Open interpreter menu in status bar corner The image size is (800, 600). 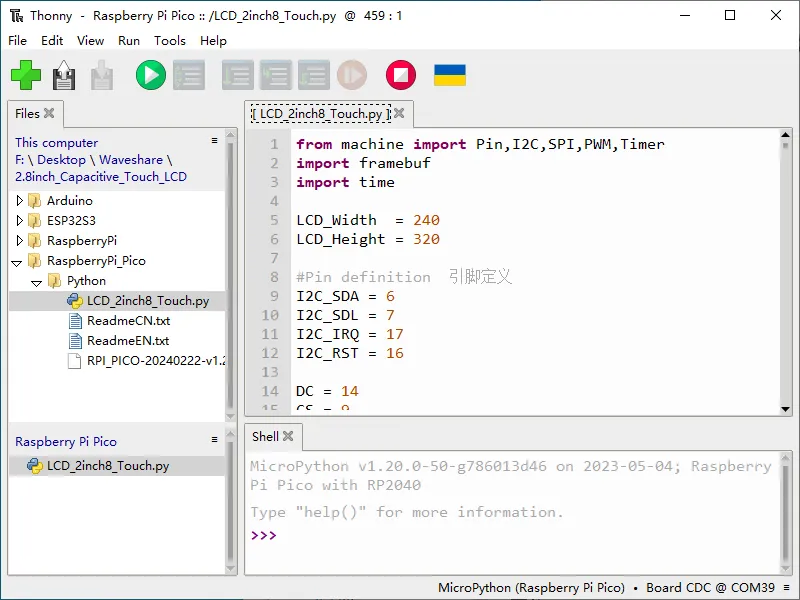click(787, 588)
